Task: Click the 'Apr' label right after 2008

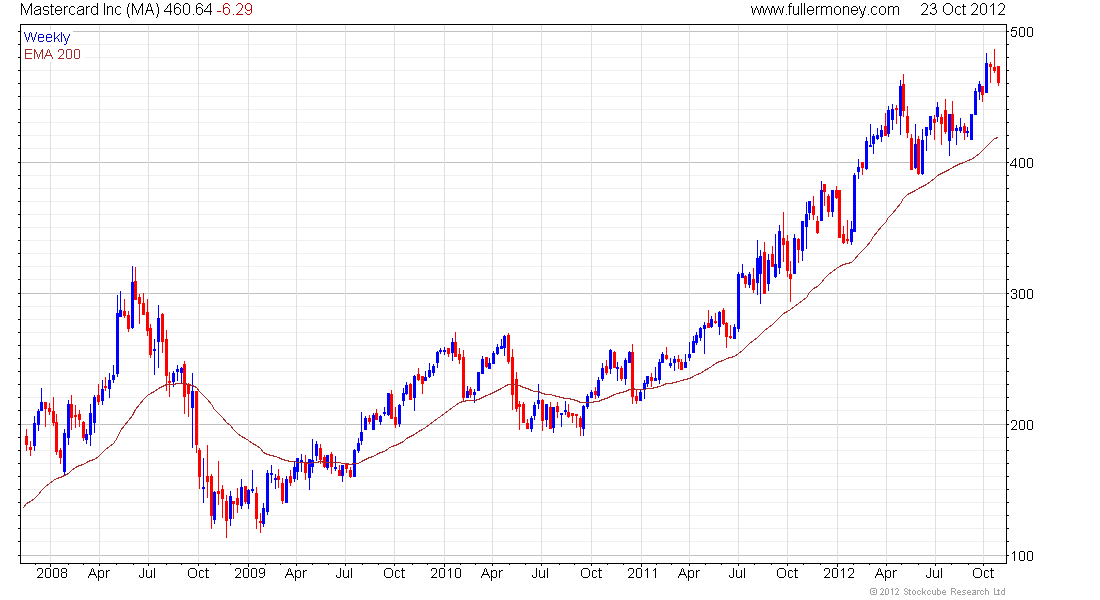Action: pyautogui.click(x=99, y=573)
